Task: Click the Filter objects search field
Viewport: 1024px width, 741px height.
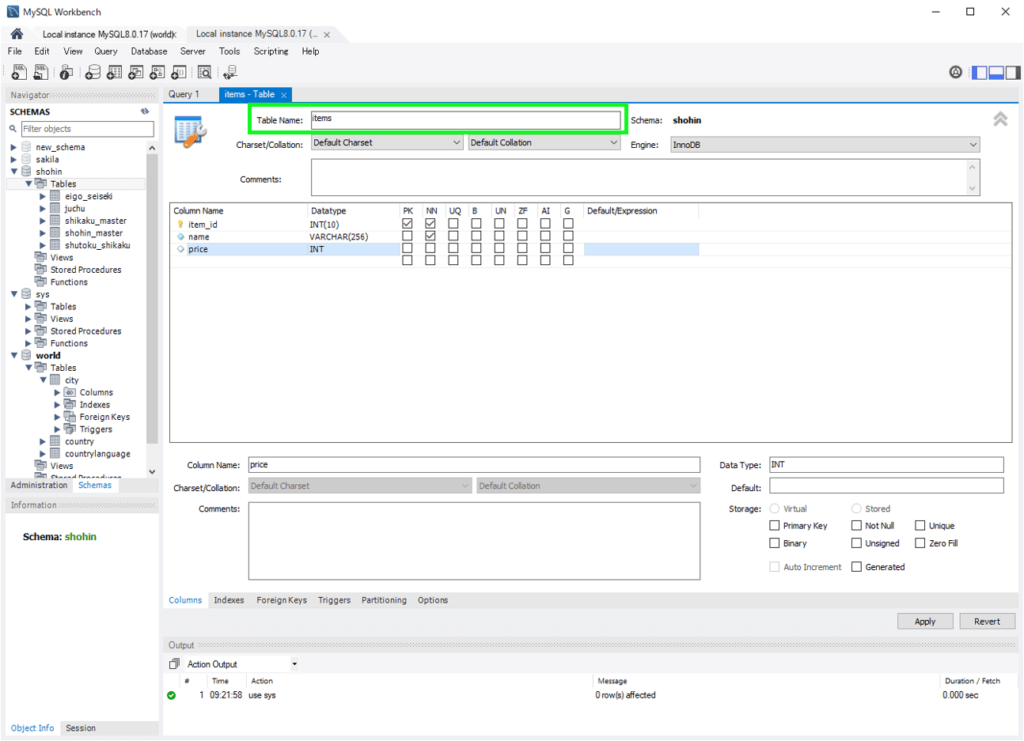Action: pos(87,129)
